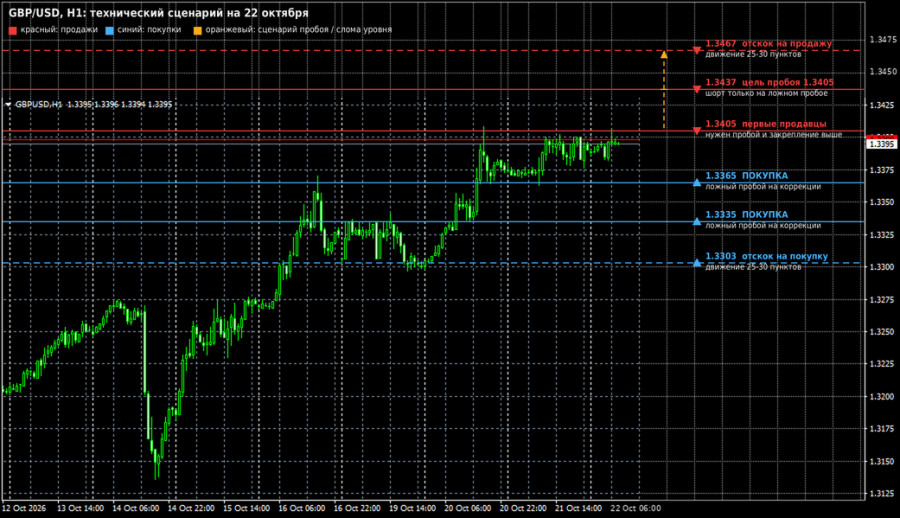Click time axis label '12 Oct 2026'
This screenshot has height=518, width=900.
pyautogui.click(x=24, y=508)
